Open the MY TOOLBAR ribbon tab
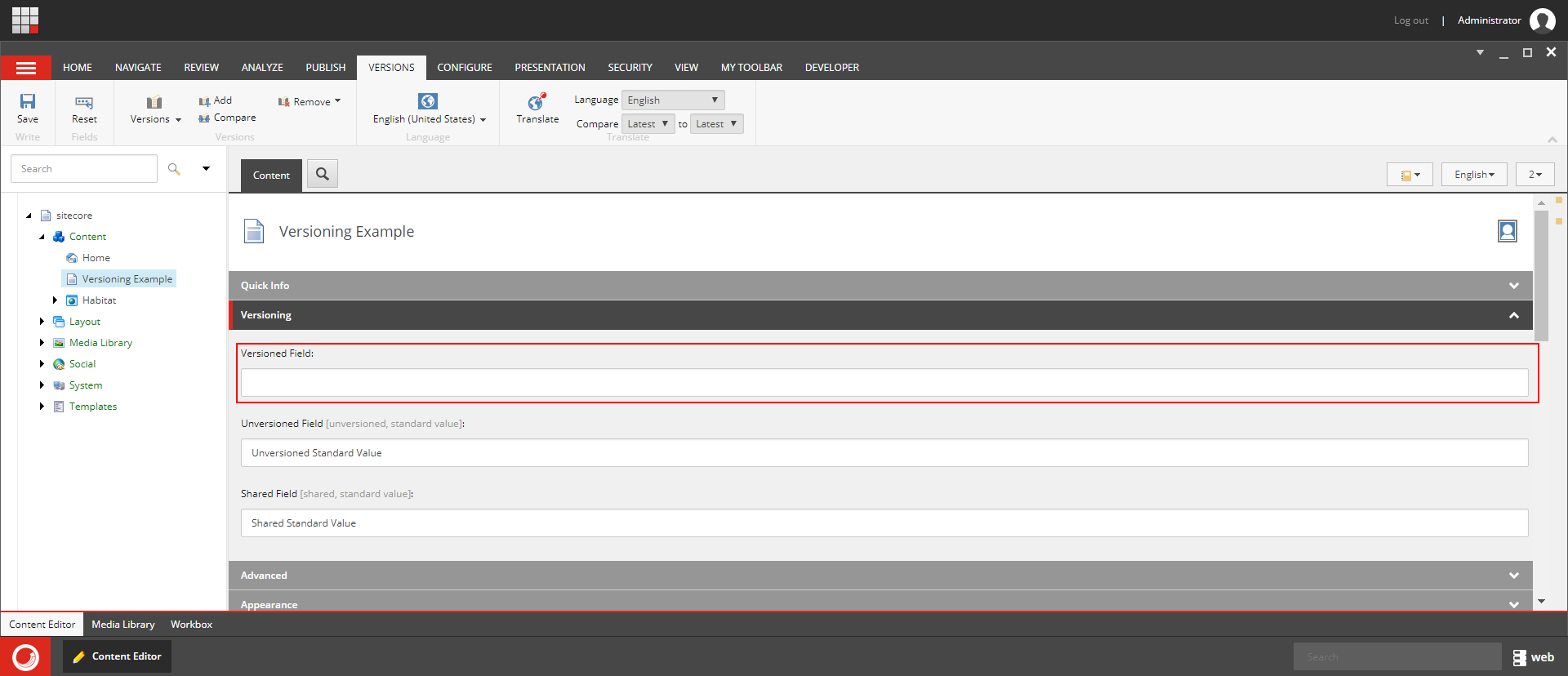The width and height of the screenshot is (1568, 676). pos(751,68)
